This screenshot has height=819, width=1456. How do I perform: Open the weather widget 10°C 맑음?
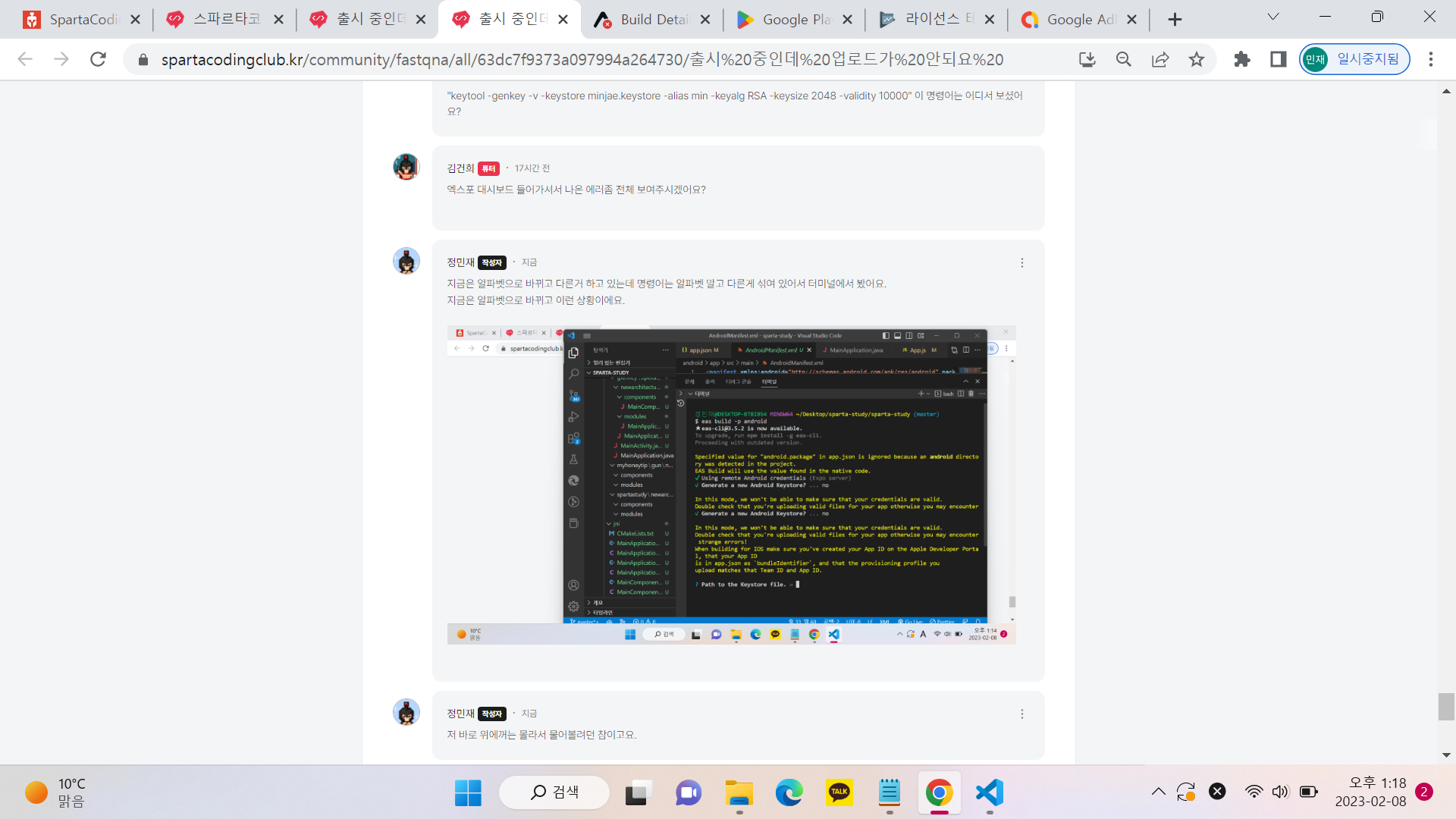pyautogui.click(x=57, y=792)
